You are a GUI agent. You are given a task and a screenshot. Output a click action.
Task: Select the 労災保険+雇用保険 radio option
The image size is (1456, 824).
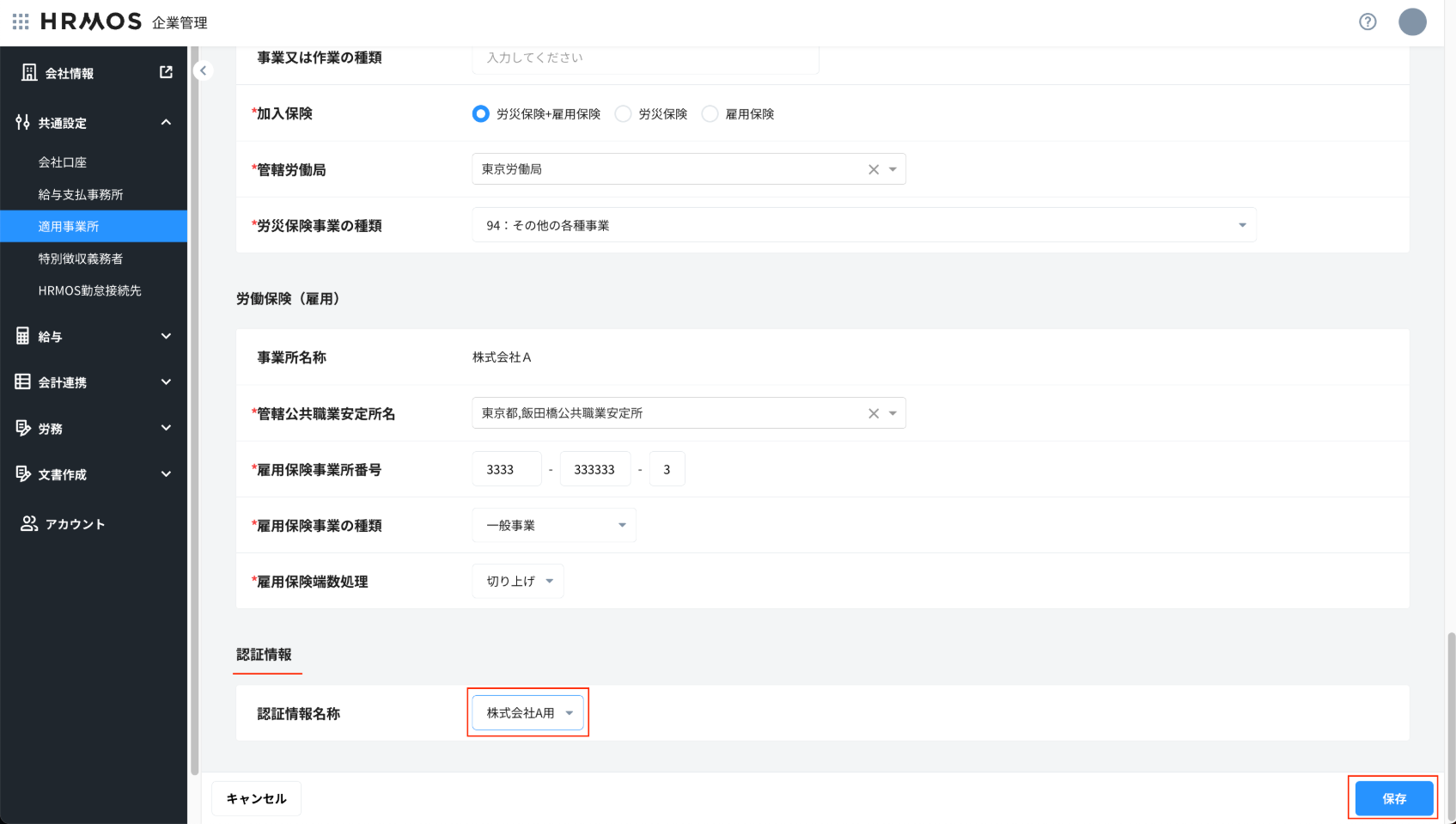tap(481, 113)
